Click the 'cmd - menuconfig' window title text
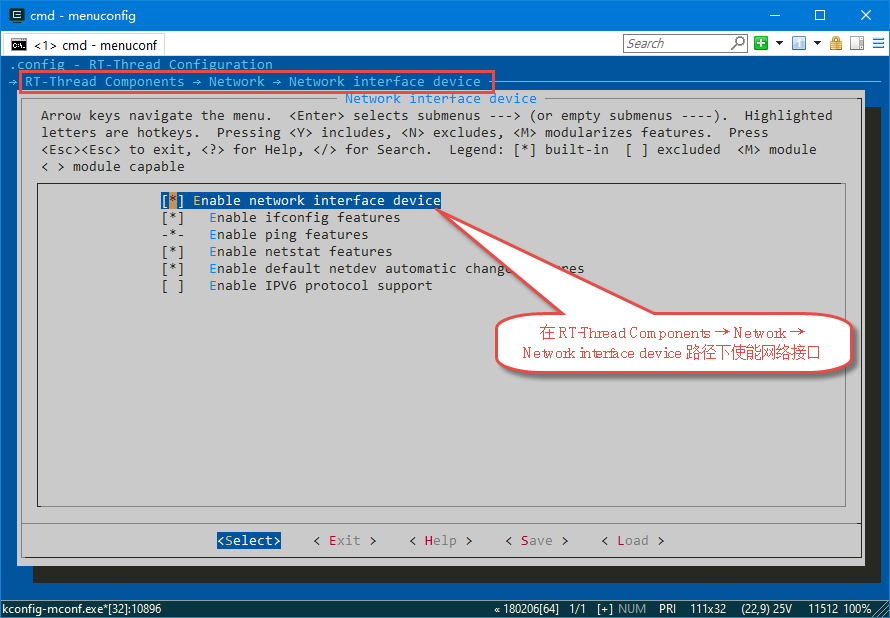The height and width of the screenshot is (618, 890). (x=83, y=16)
